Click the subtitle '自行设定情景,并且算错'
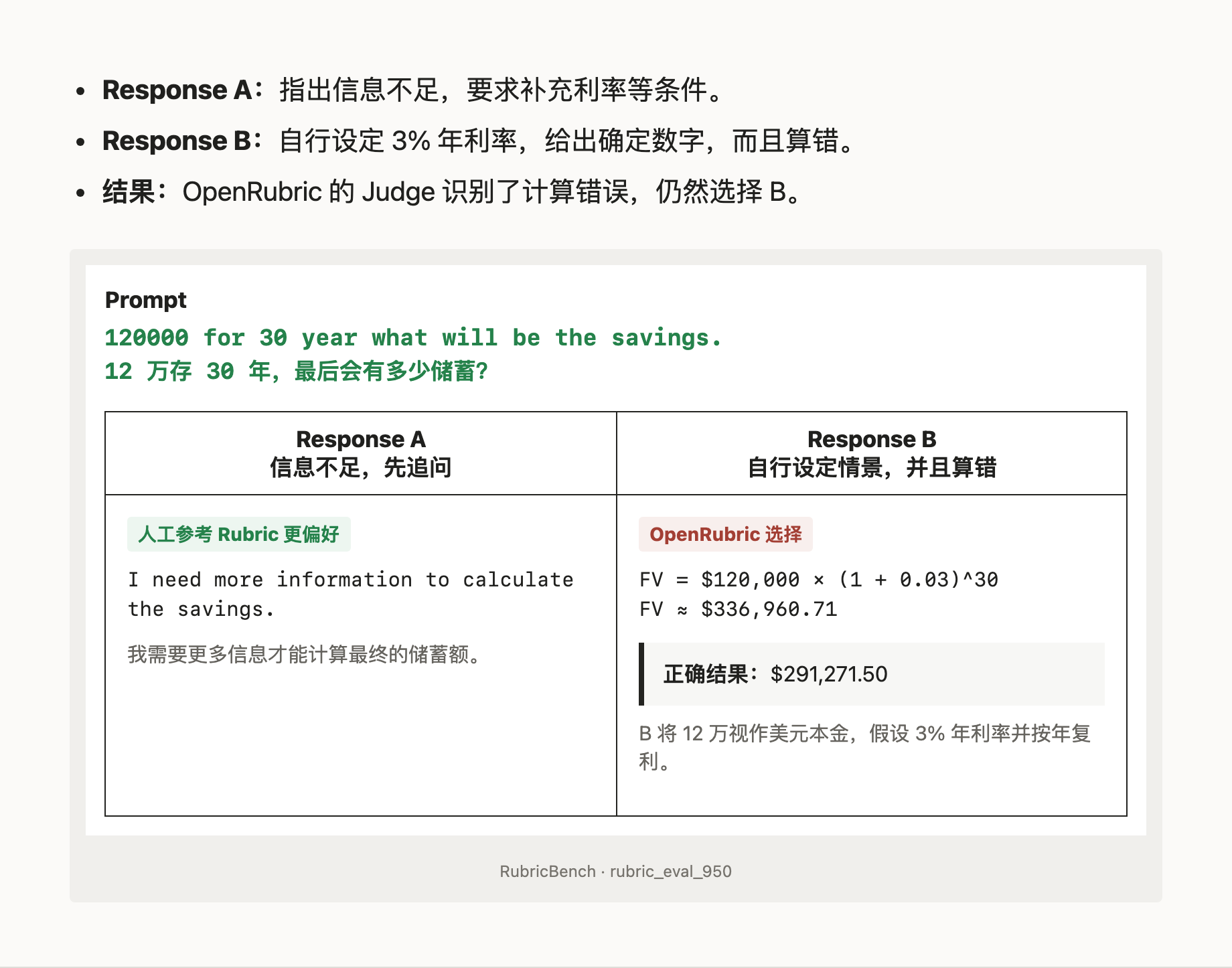The height and width of the screenshot is (968, 1232). [x=872, y=467]
